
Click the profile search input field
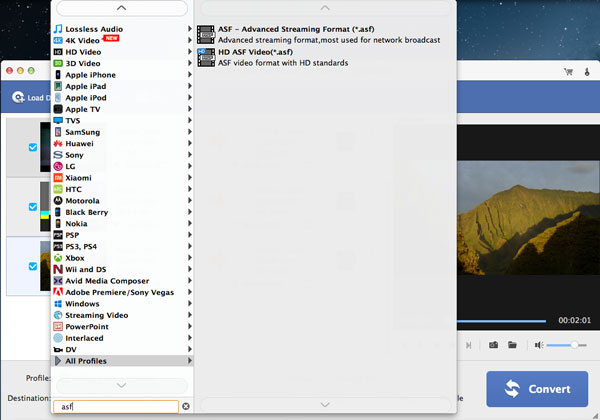(x=116, y=406)
